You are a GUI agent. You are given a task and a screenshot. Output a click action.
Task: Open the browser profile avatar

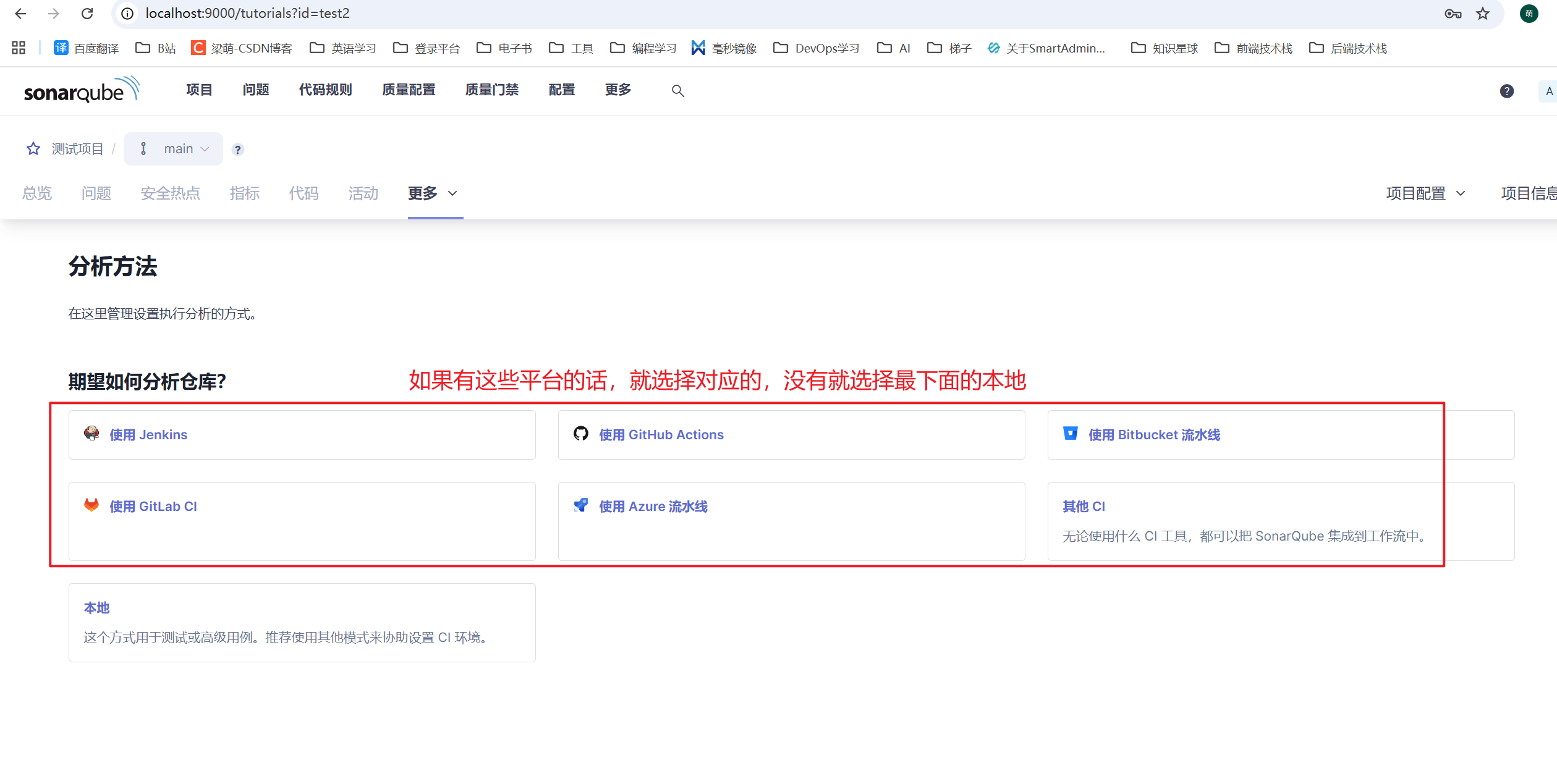(1529, 14)
